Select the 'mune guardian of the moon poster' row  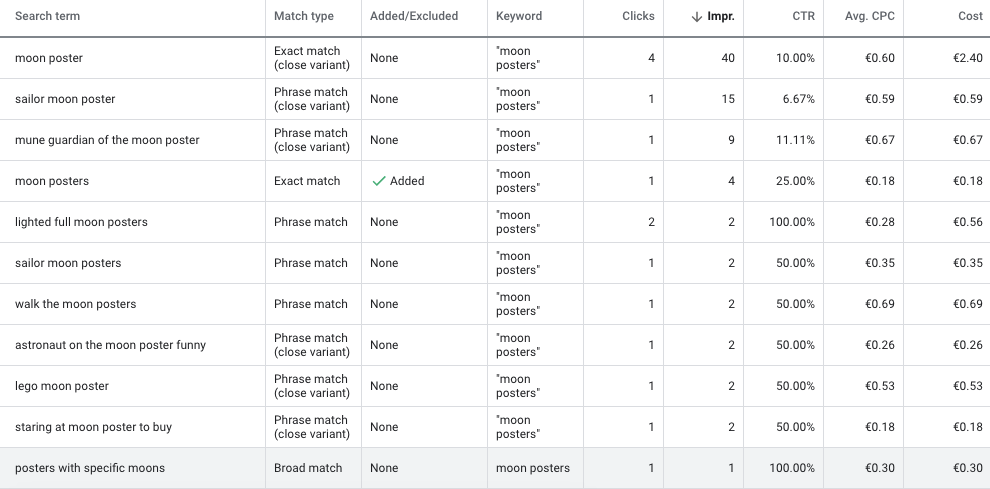(x=495, y=140)
